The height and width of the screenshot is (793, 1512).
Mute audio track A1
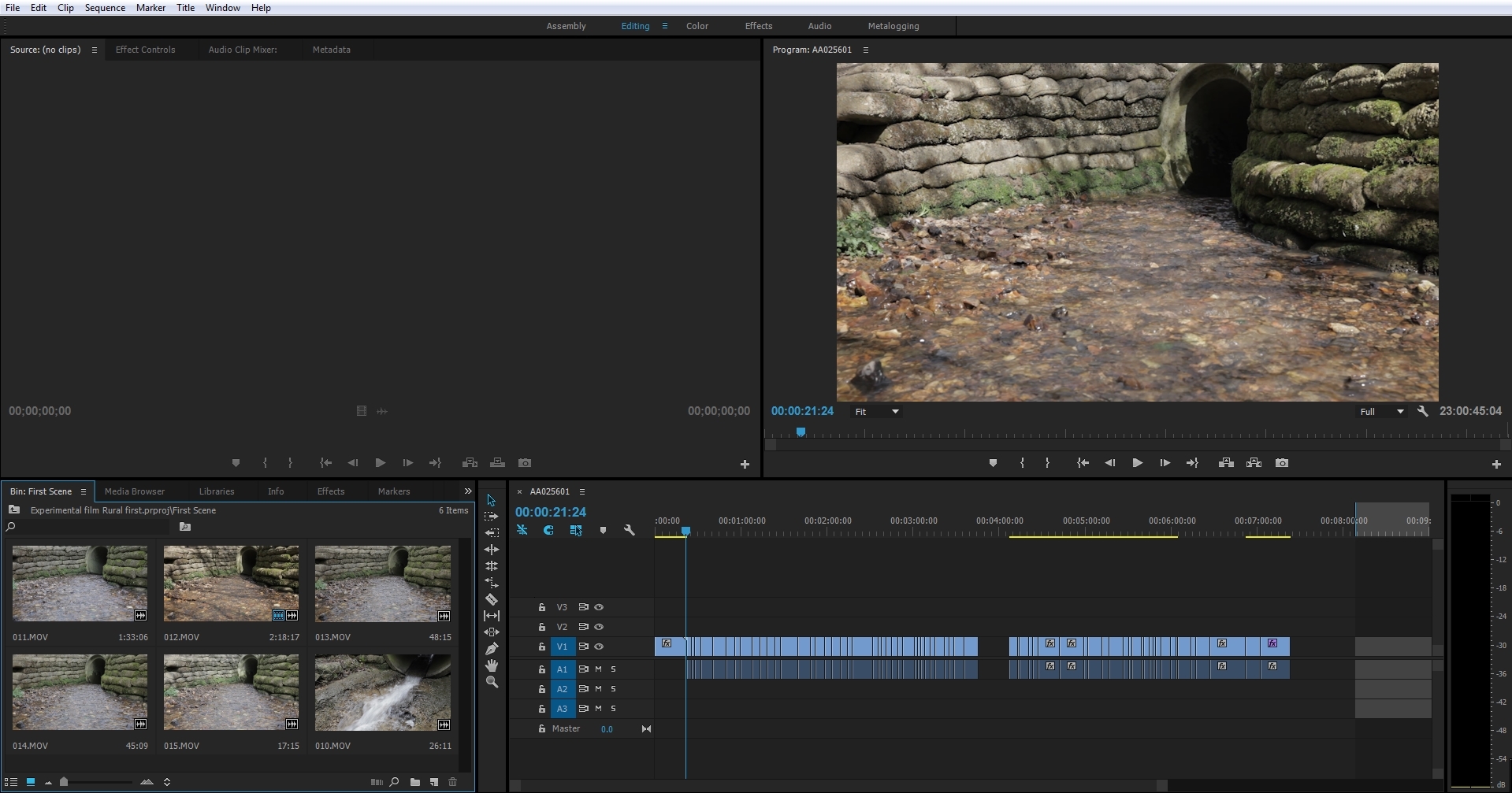coord(598,669)
